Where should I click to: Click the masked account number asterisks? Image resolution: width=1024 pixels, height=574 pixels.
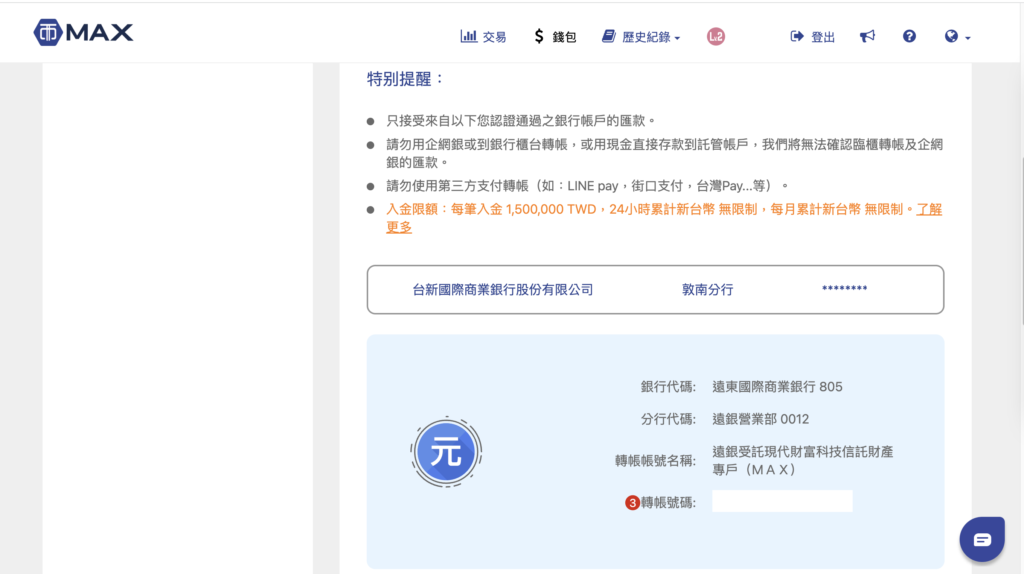click(844, 290)
